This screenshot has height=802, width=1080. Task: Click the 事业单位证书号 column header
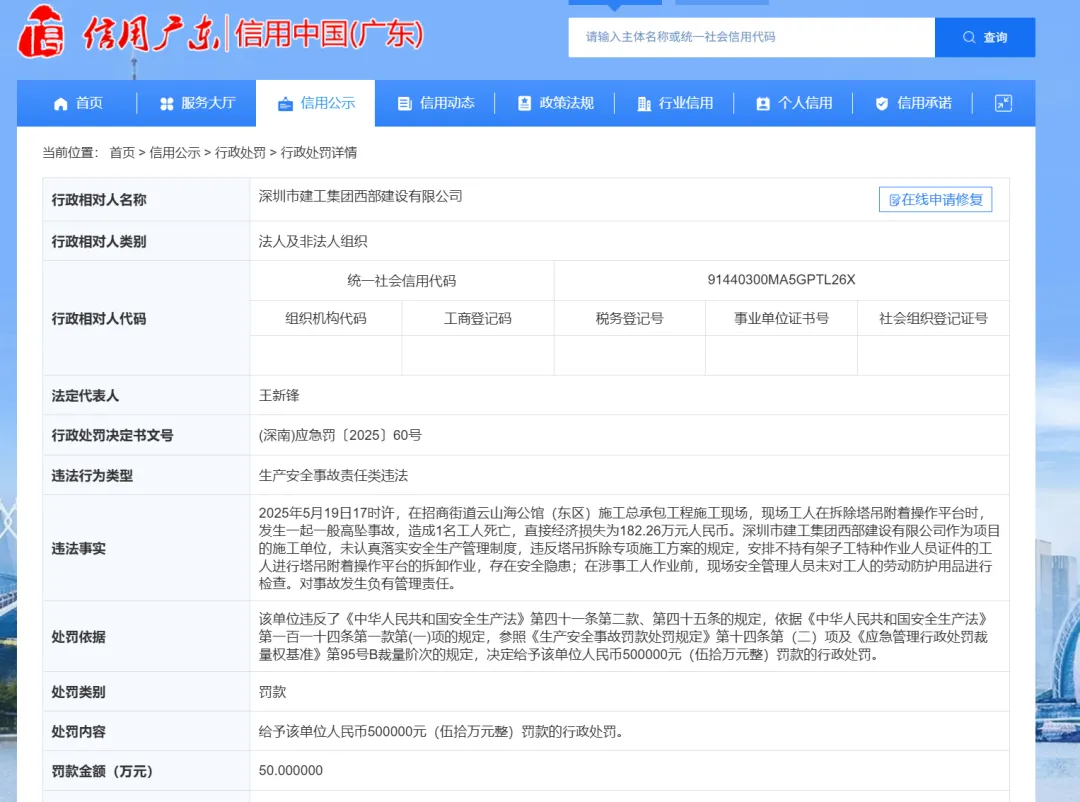[x=781, y=318]
